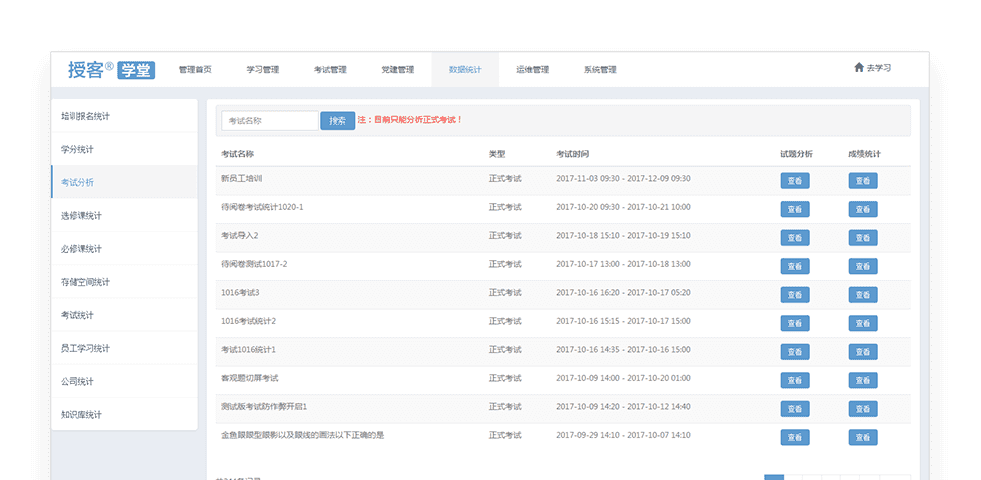View 成绩统计 for 待阅卷考试统计1020-1
This screenshot has width=981, height=480.
coord(863,209)
